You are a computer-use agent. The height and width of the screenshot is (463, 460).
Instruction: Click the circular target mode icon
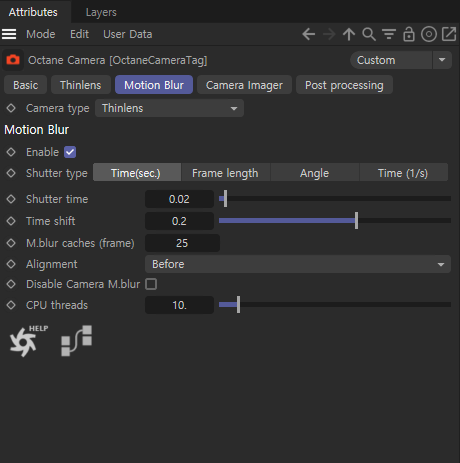(429, 34)
